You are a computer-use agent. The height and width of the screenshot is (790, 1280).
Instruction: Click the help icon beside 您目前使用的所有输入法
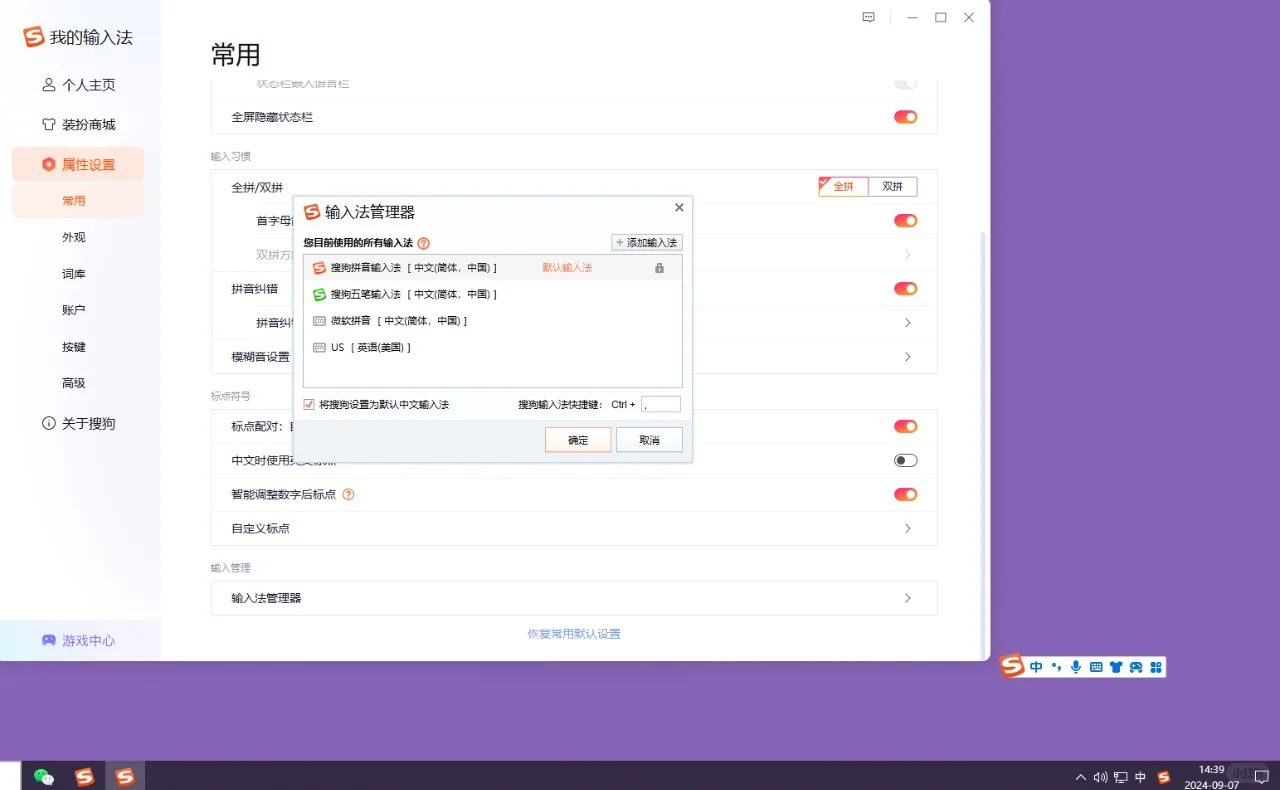(424, 243)
